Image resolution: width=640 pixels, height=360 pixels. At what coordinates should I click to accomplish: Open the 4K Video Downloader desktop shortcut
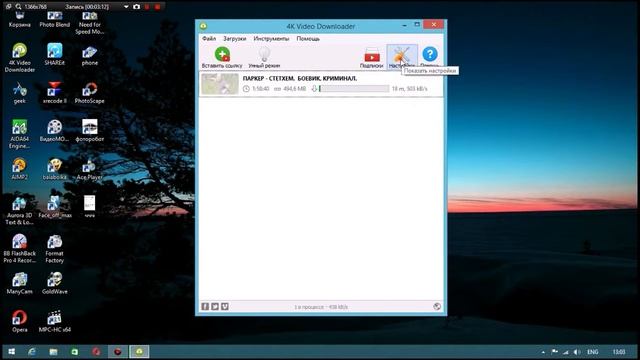click(19, 58)
